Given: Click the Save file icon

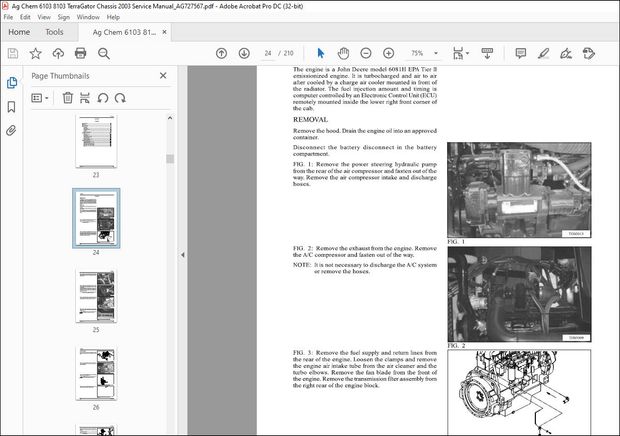Looking at the screenshot, I should click(13, 53).
